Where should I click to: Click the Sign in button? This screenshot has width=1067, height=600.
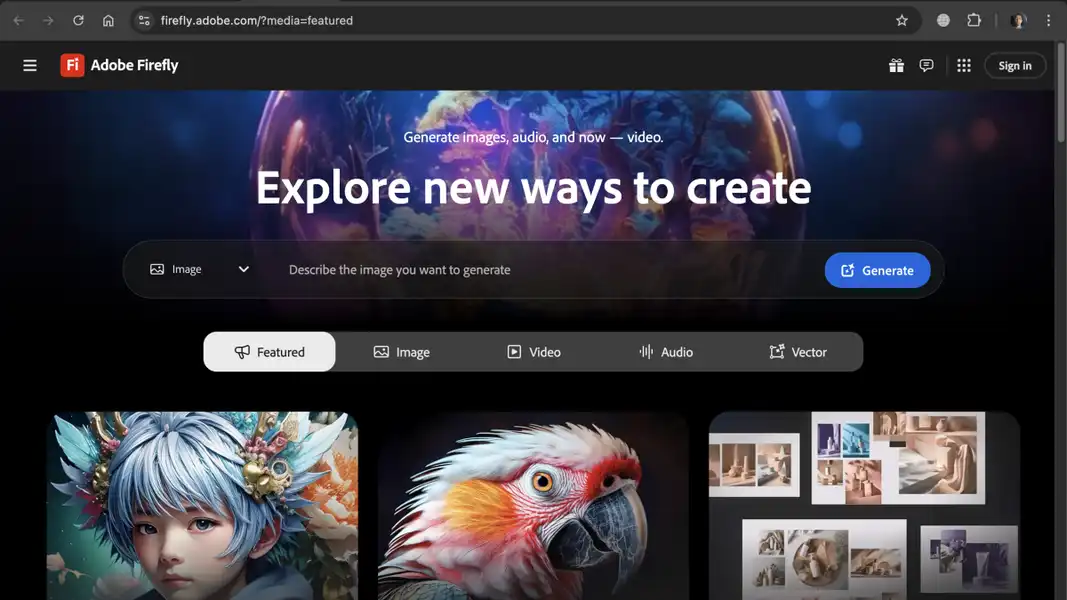(1014, 64)
